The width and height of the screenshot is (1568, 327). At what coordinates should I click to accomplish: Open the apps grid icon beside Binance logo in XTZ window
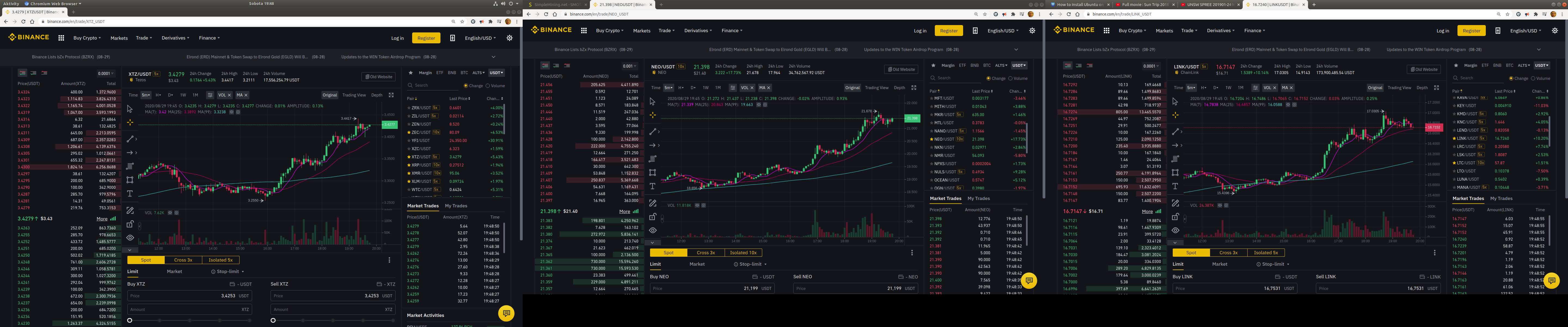pyautogui.click(x=61, y=38)
